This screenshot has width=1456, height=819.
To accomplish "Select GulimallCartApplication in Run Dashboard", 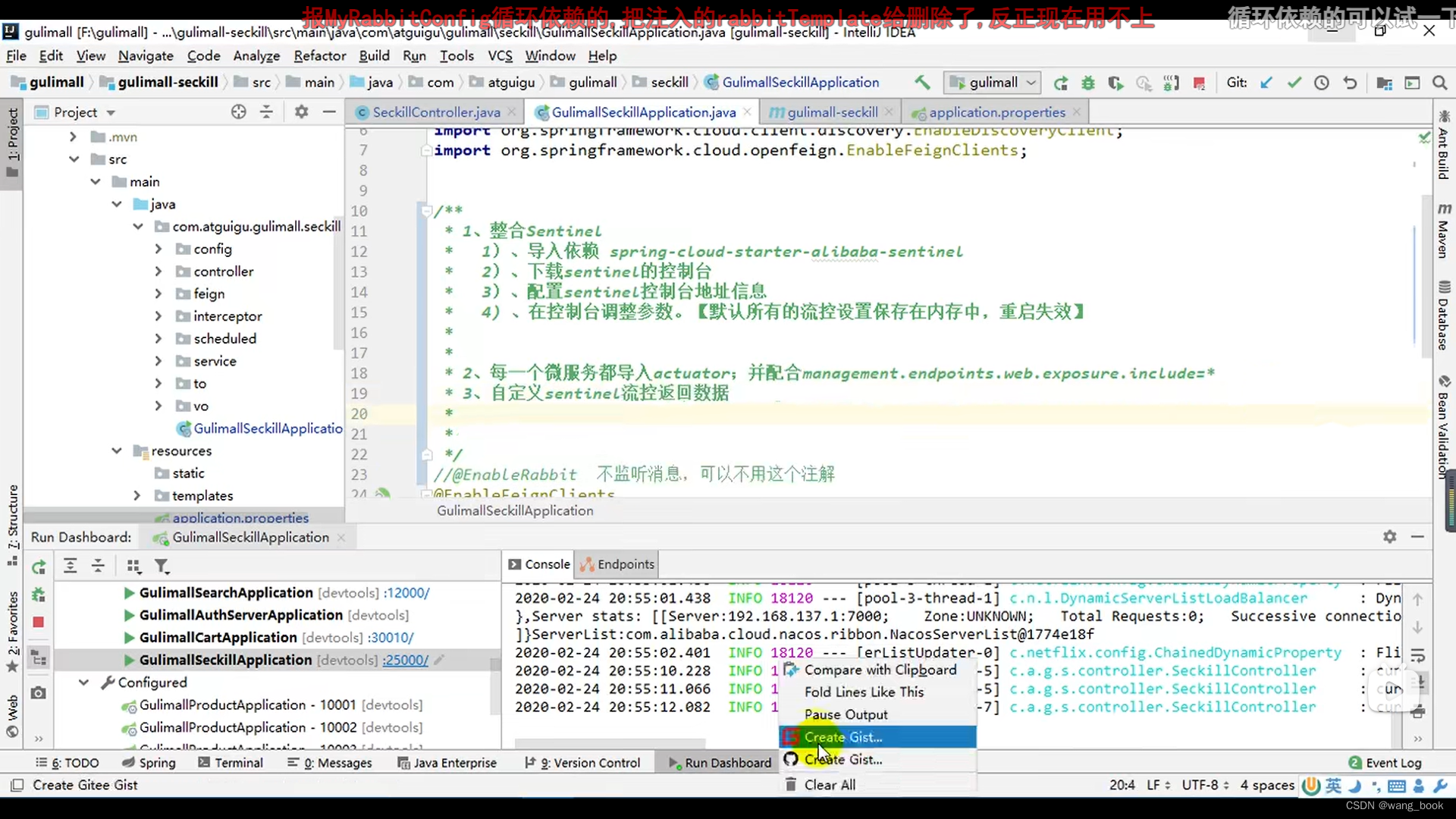I will click(x=218, y=638).
